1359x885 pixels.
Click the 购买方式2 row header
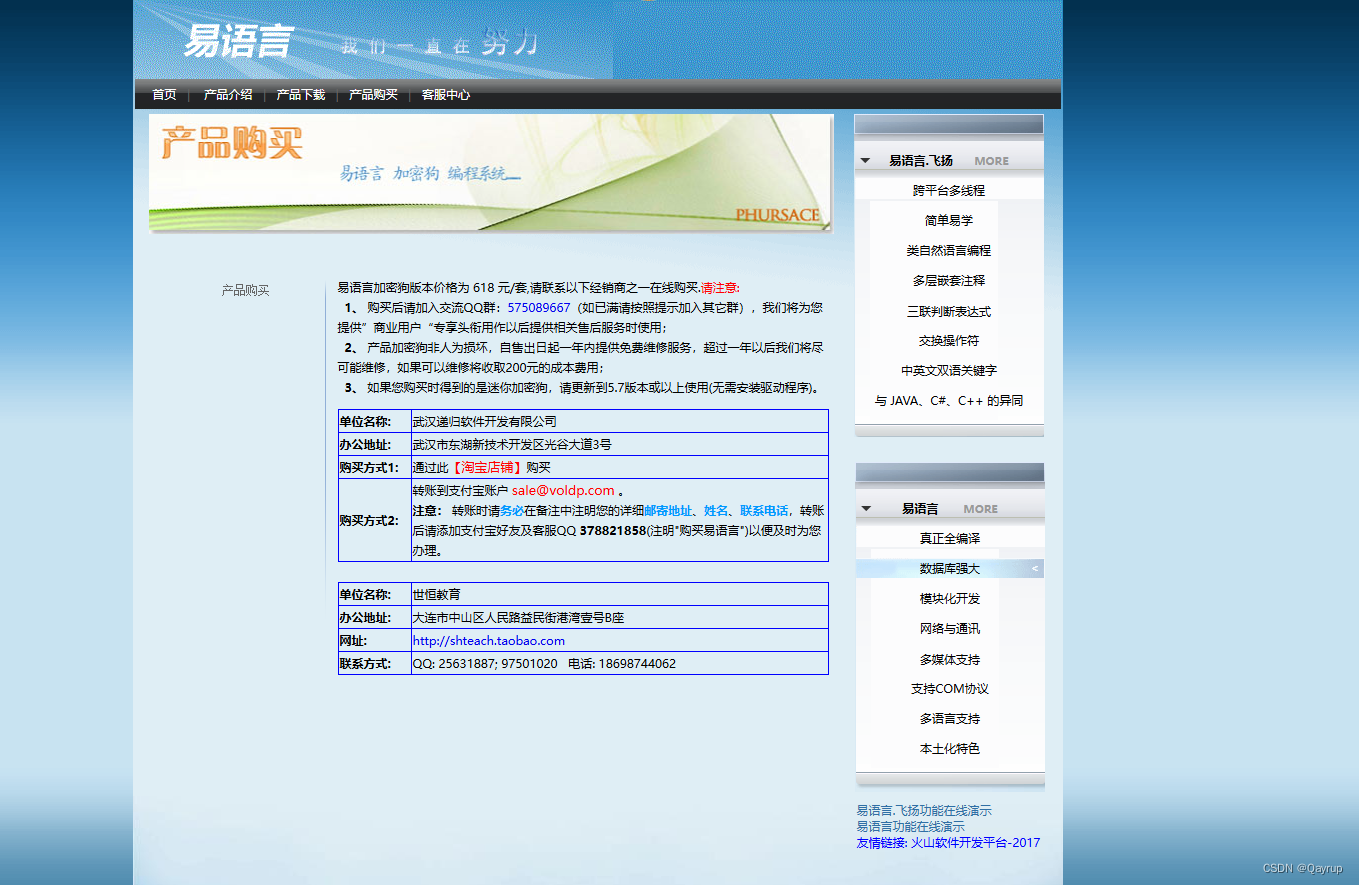tap(375, 520)
